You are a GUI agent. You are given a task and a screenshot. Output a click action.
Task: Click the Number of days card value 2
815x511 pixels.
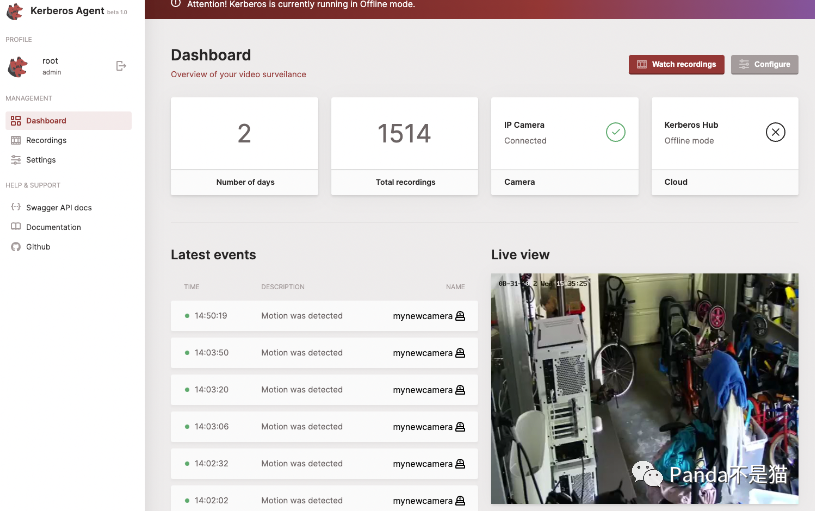pos(244,134)
